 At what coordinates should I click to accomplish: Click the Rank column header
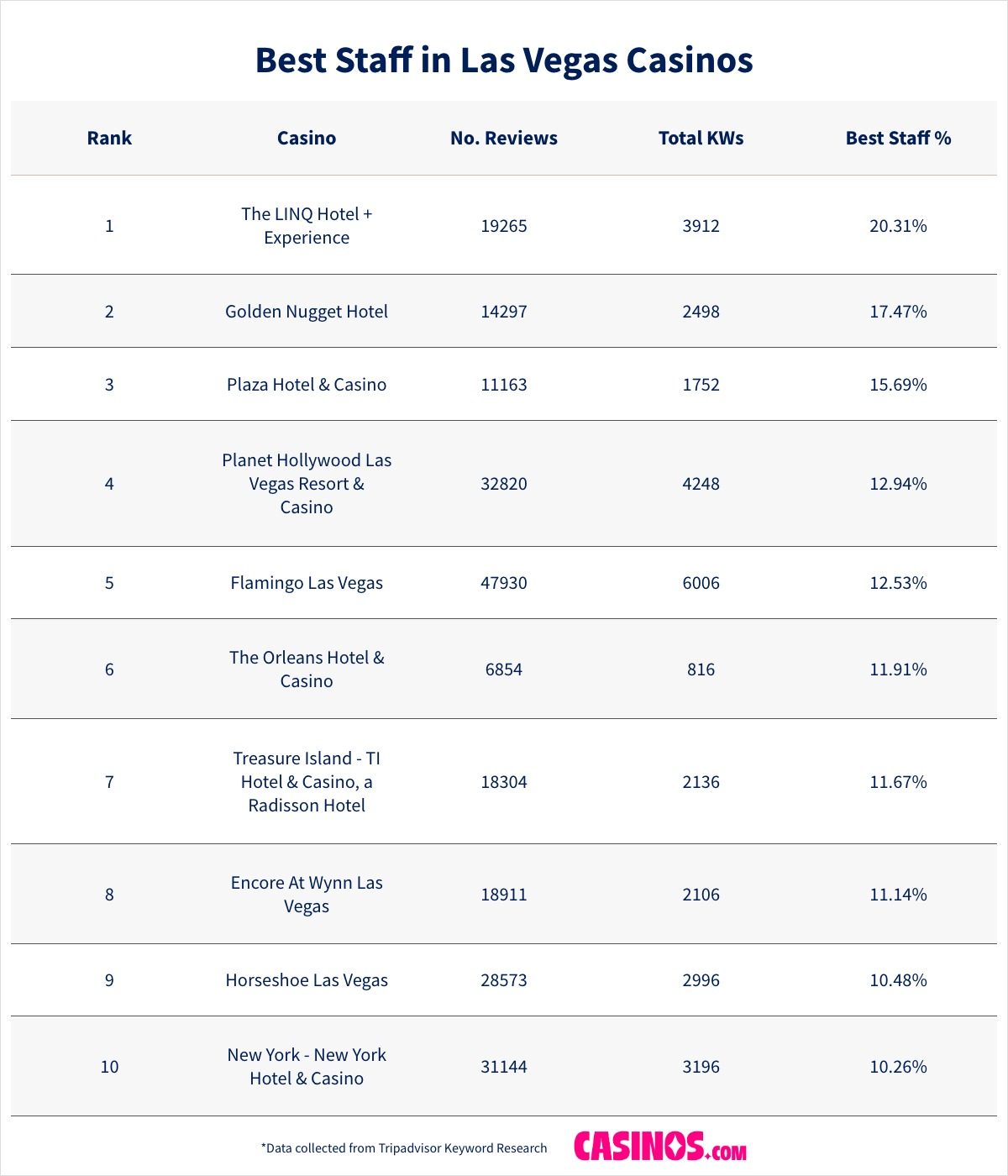click(x=109, y=138)
